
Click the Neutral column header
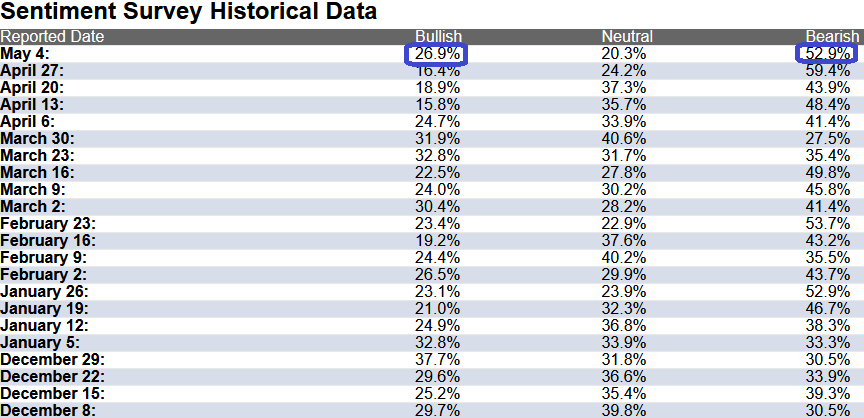point(627,37)
